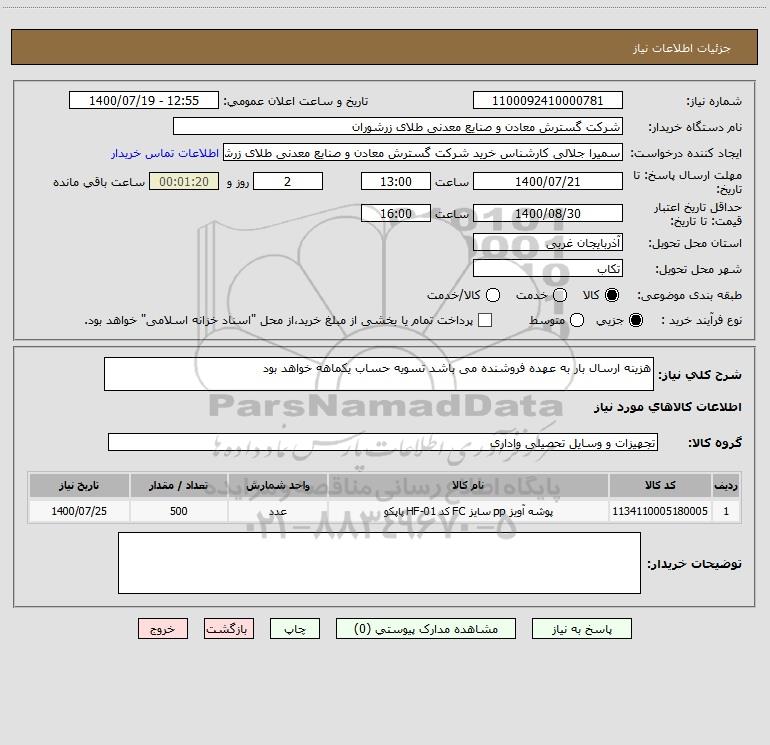Image resolution: width=770 pixels, height=745 pixels.
Task: Click the ردیف column header
Action: (726, 485)
